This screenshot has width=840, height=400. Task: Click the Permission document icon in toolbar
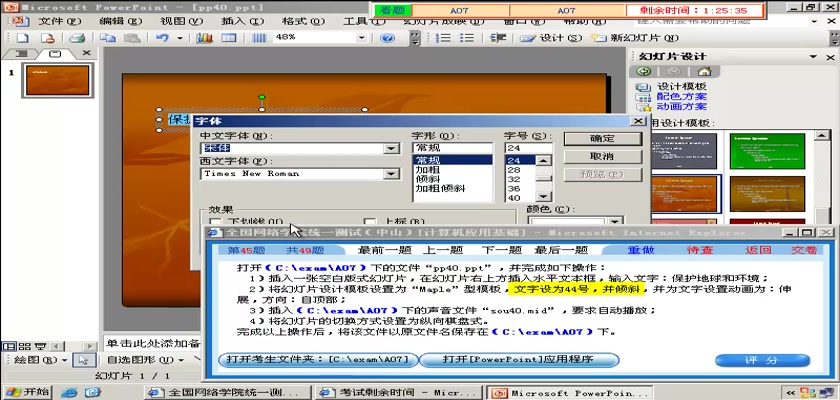pos(48,38)
